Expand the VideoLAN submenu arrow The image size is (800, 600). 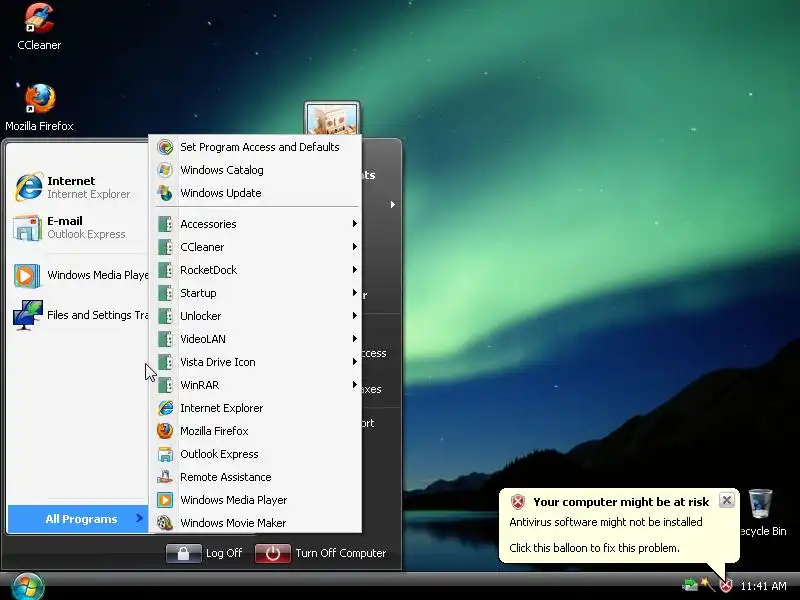click(354, 338)
